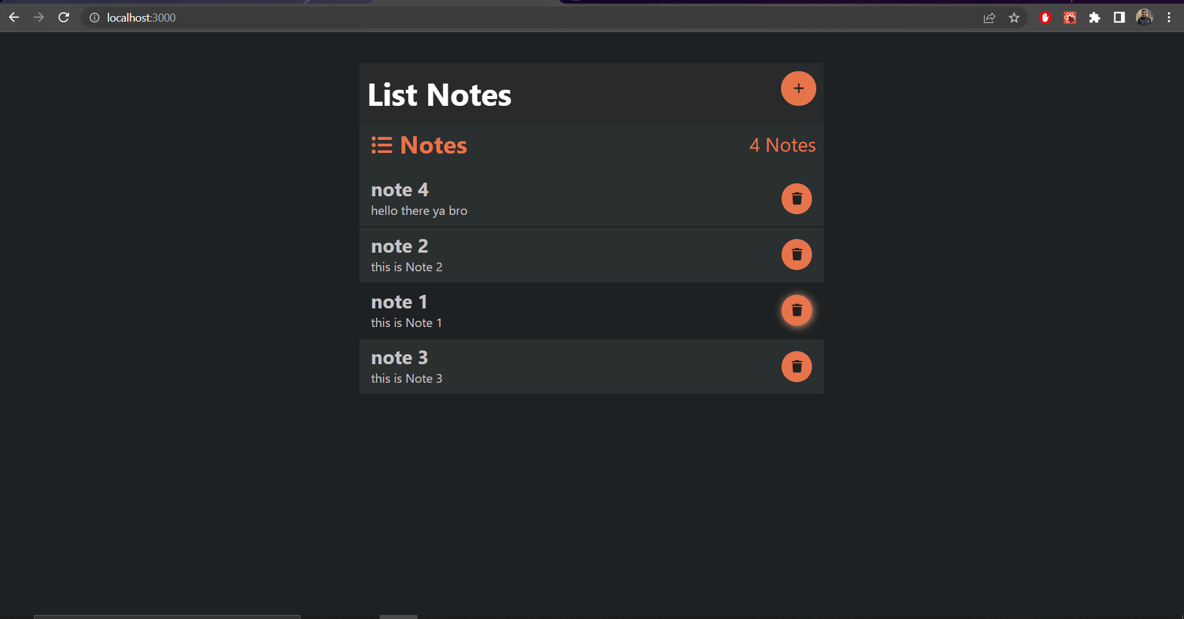Add a new note with the plus button
This screenshot has width=1184, height=619.
click(x=798, y=88)
